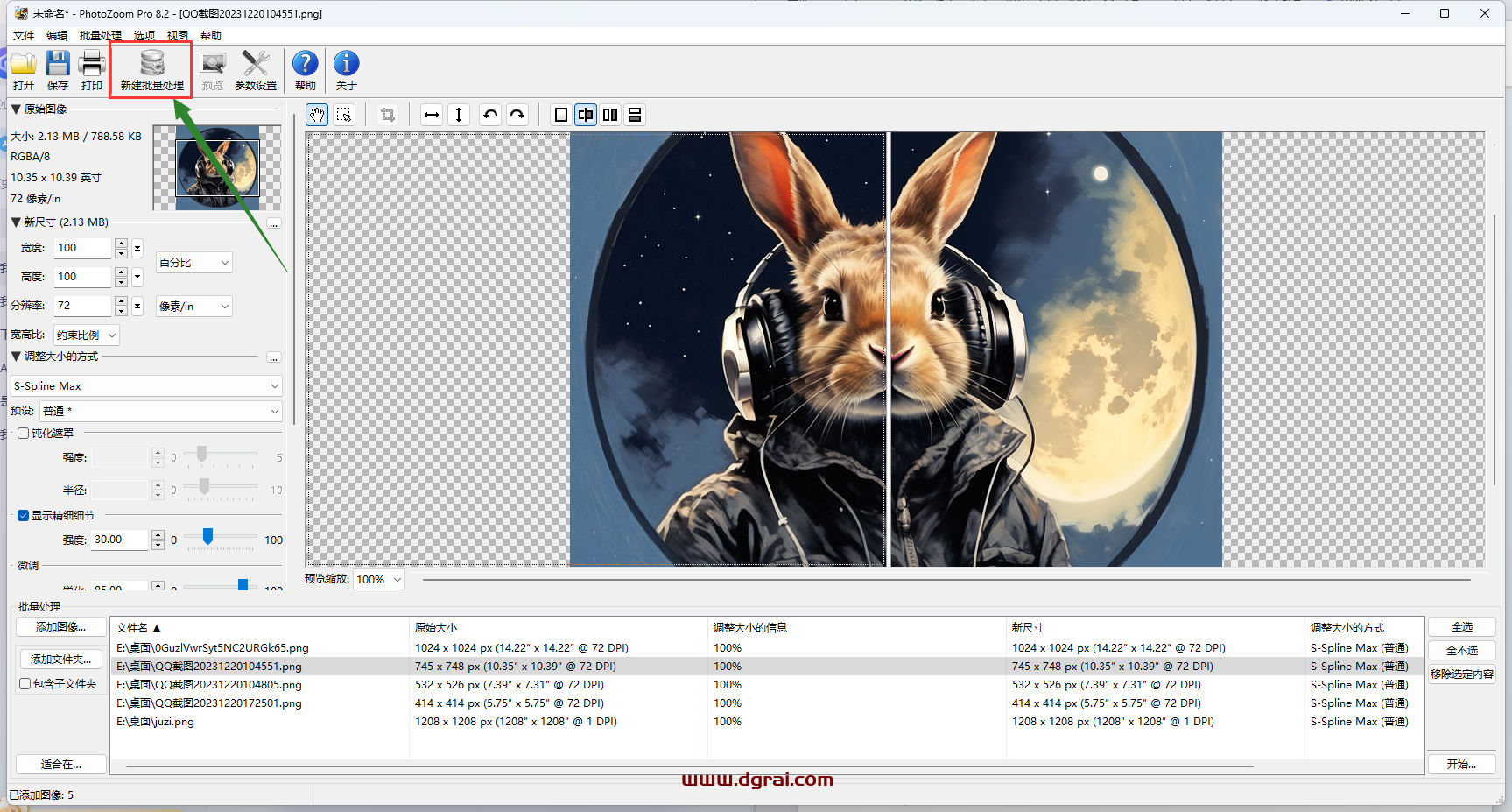Open the 预览缩放 100% zoom dropdown
This screenshot has width=1512, height=812.
tap(379, 580)
